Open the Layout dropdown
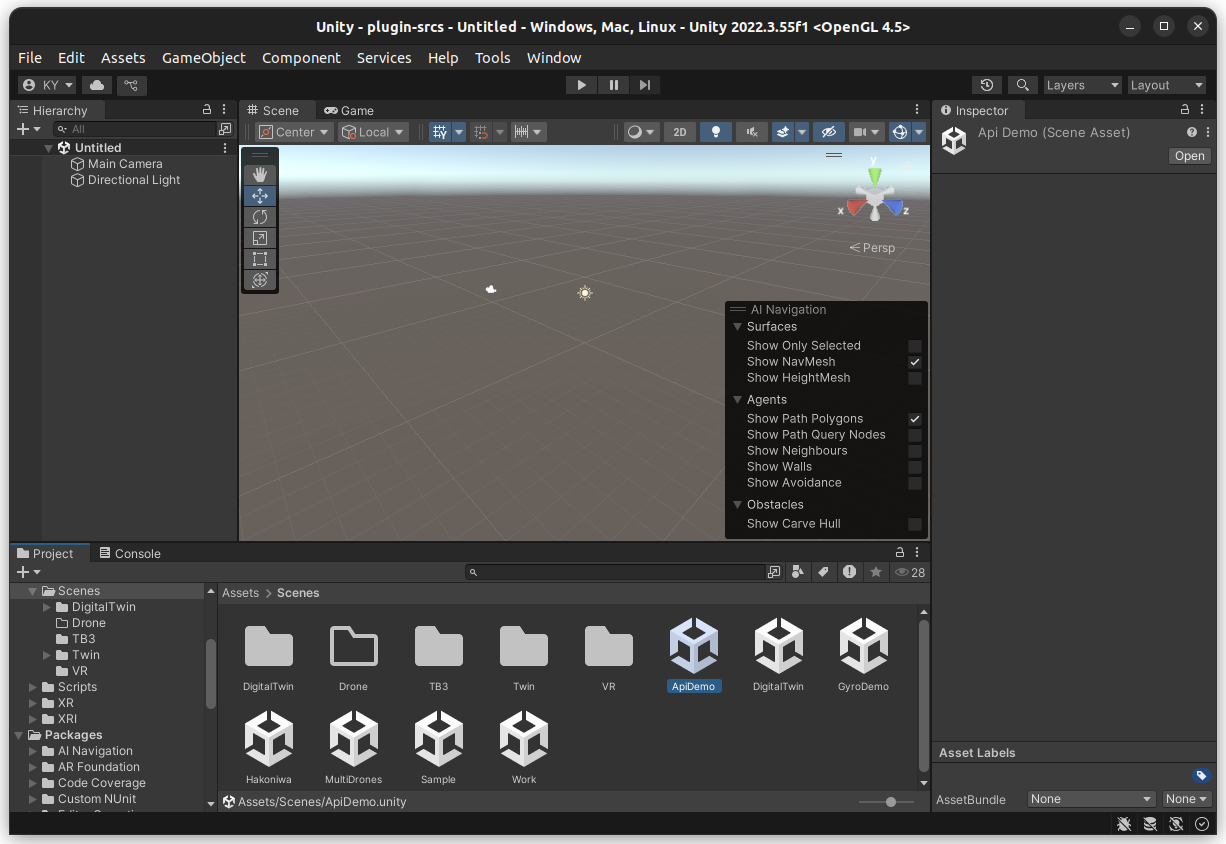Image resolution: width=1226 pixels, height=844 pixels. tap(1166, 85)
